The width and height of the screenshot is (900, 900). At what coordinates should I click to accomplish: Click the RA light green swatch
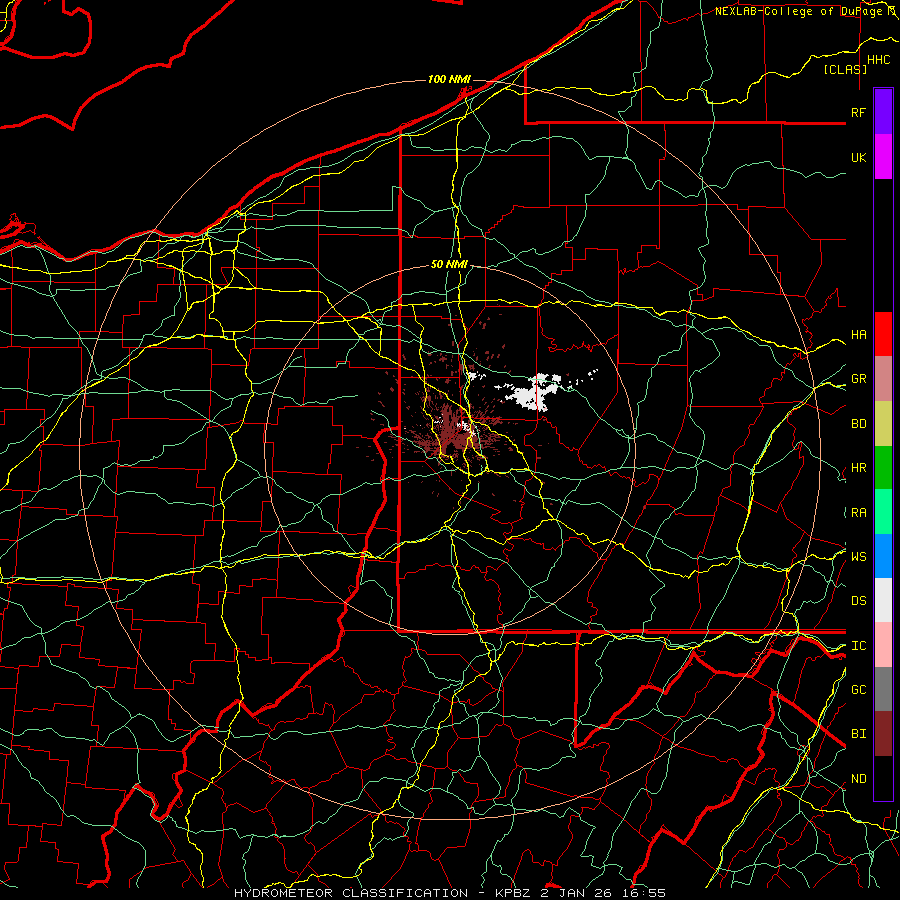883,512
